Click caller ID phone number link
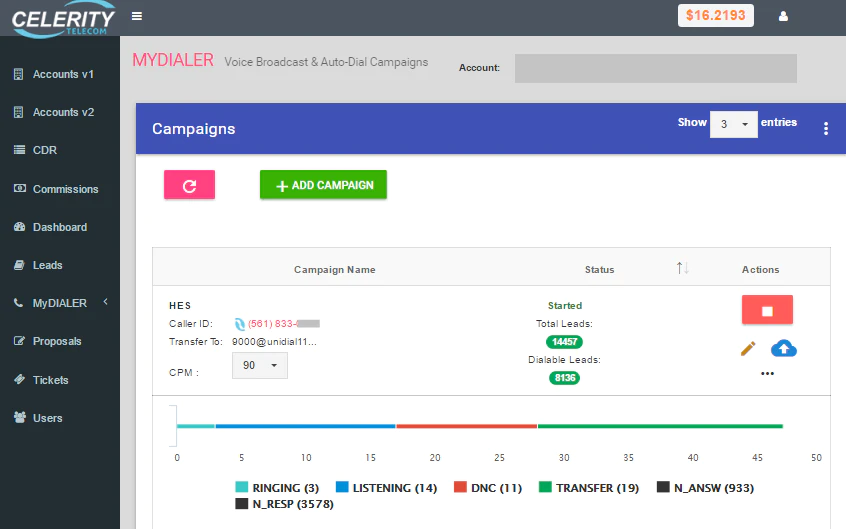This screenshot has height=529, width=846. (284, 324)
